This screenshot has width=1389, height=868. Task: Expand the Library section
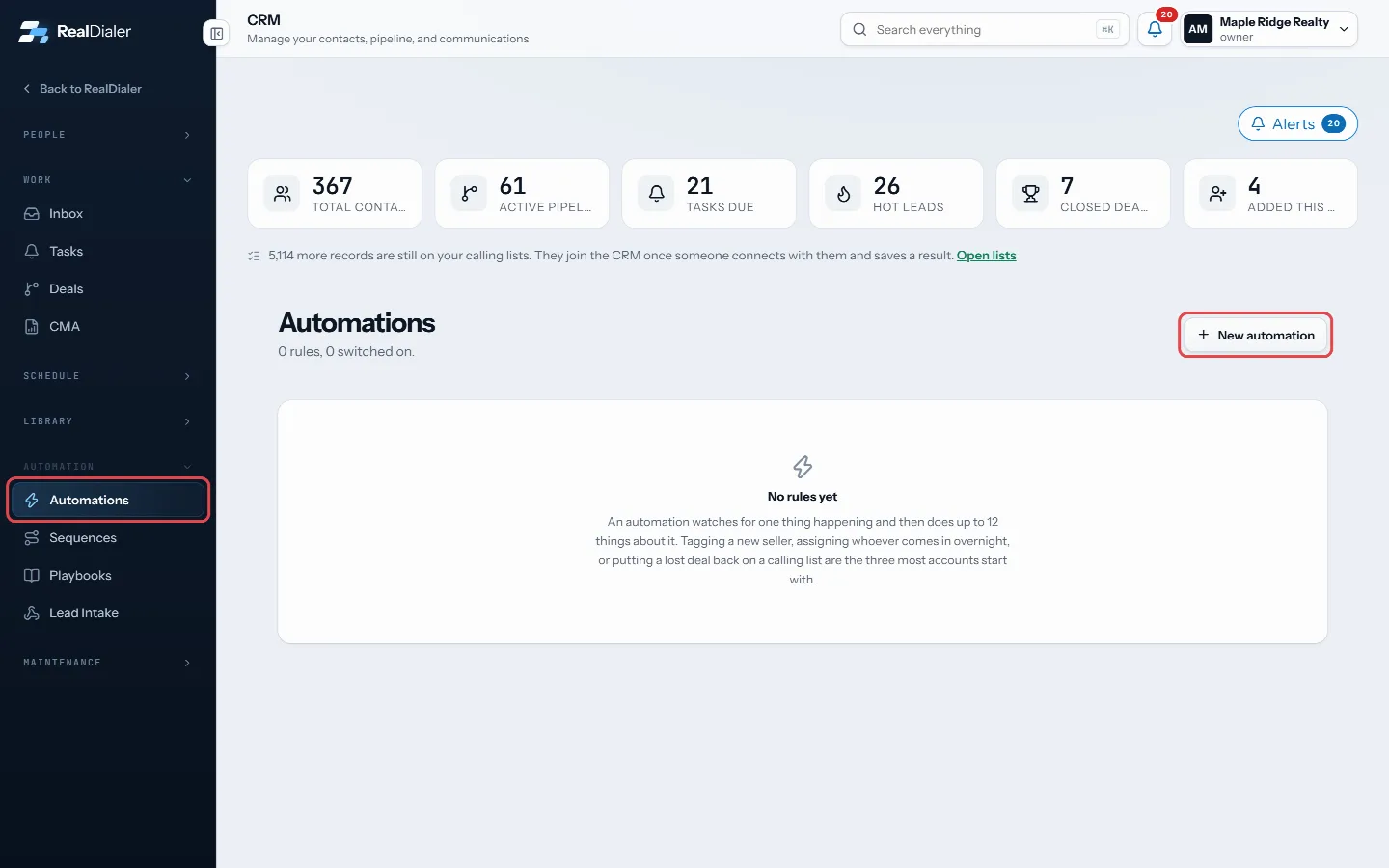point(108,421)
